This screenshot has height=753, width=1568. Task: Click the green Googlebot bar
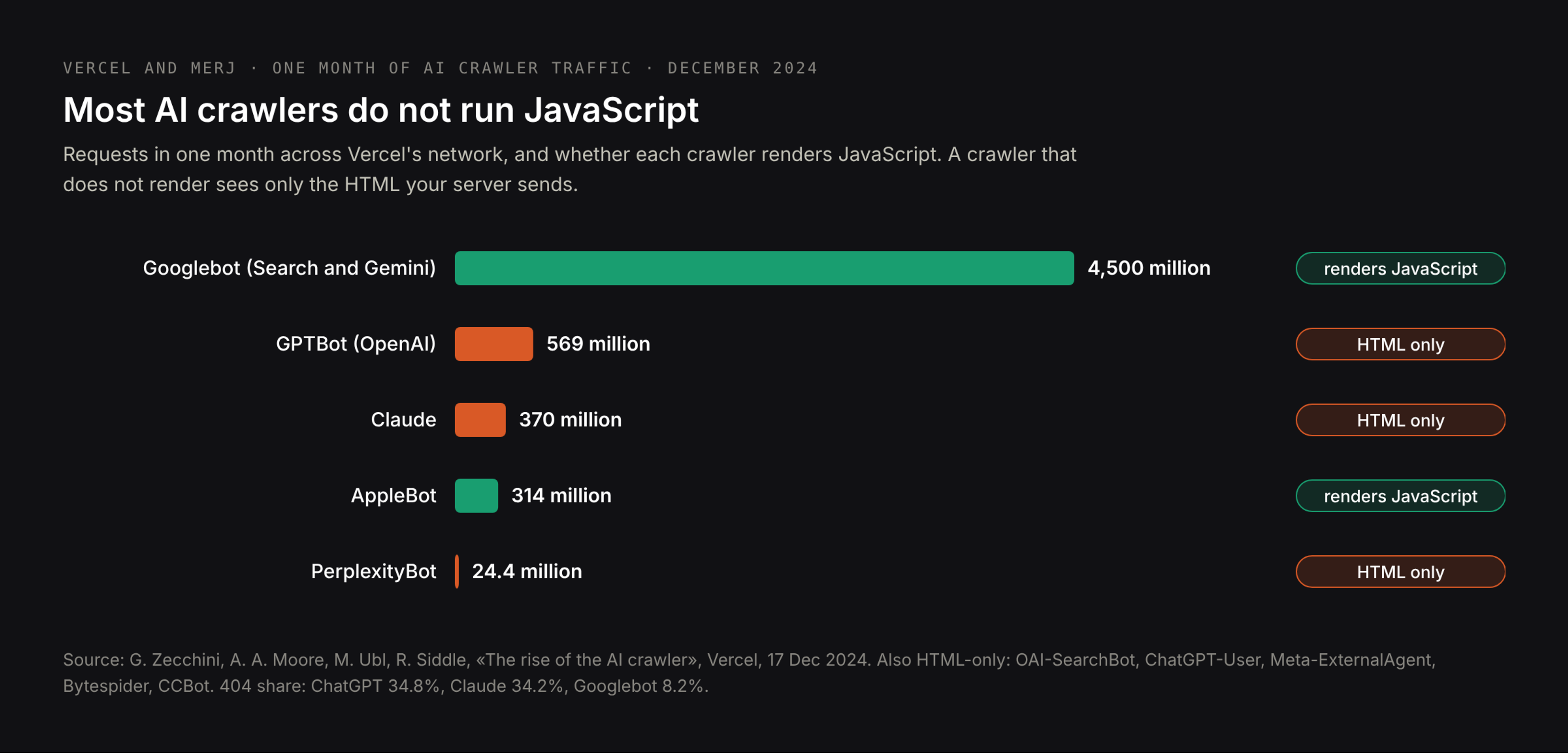764,268
